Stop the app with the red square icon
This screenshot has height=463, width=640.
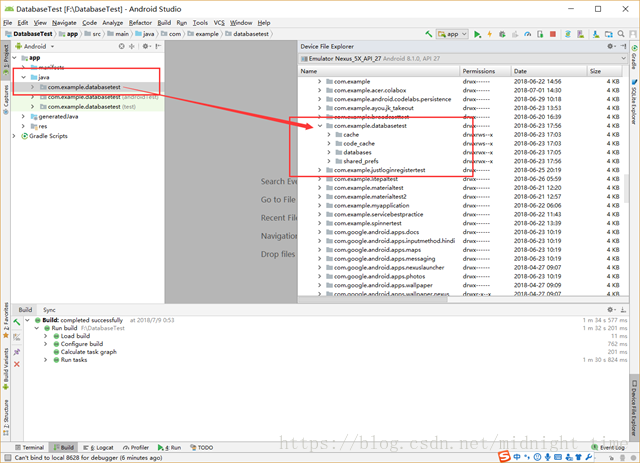pos(553,34)
